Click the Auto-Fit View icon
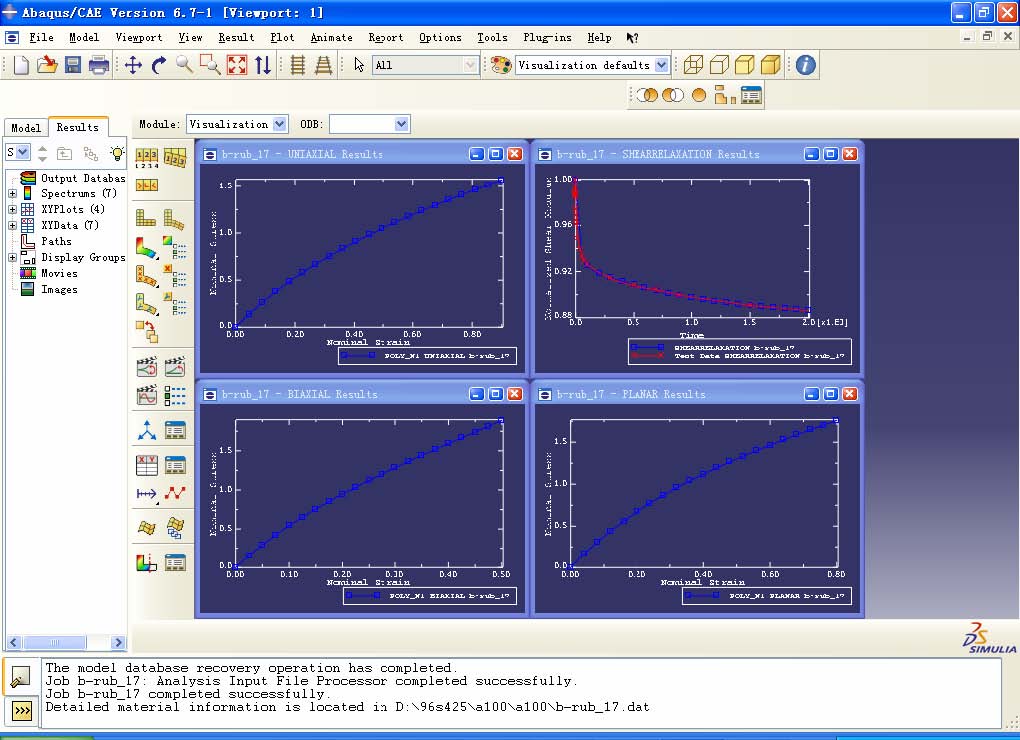1020x740 pixels. pos(237,65)
